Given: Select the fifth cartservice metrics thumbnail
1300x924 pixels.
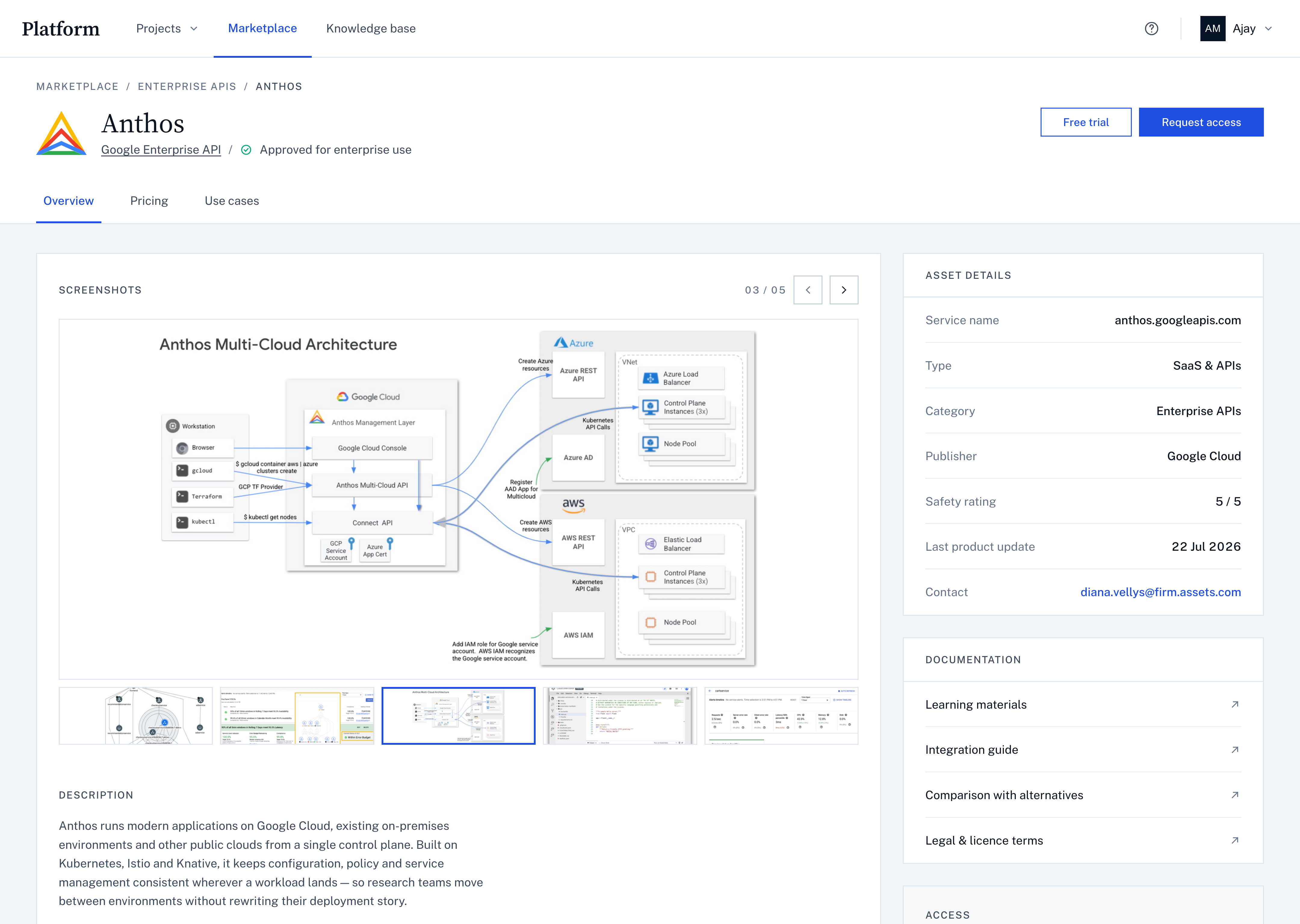Looking at the screenshot, I should (781, 716).
